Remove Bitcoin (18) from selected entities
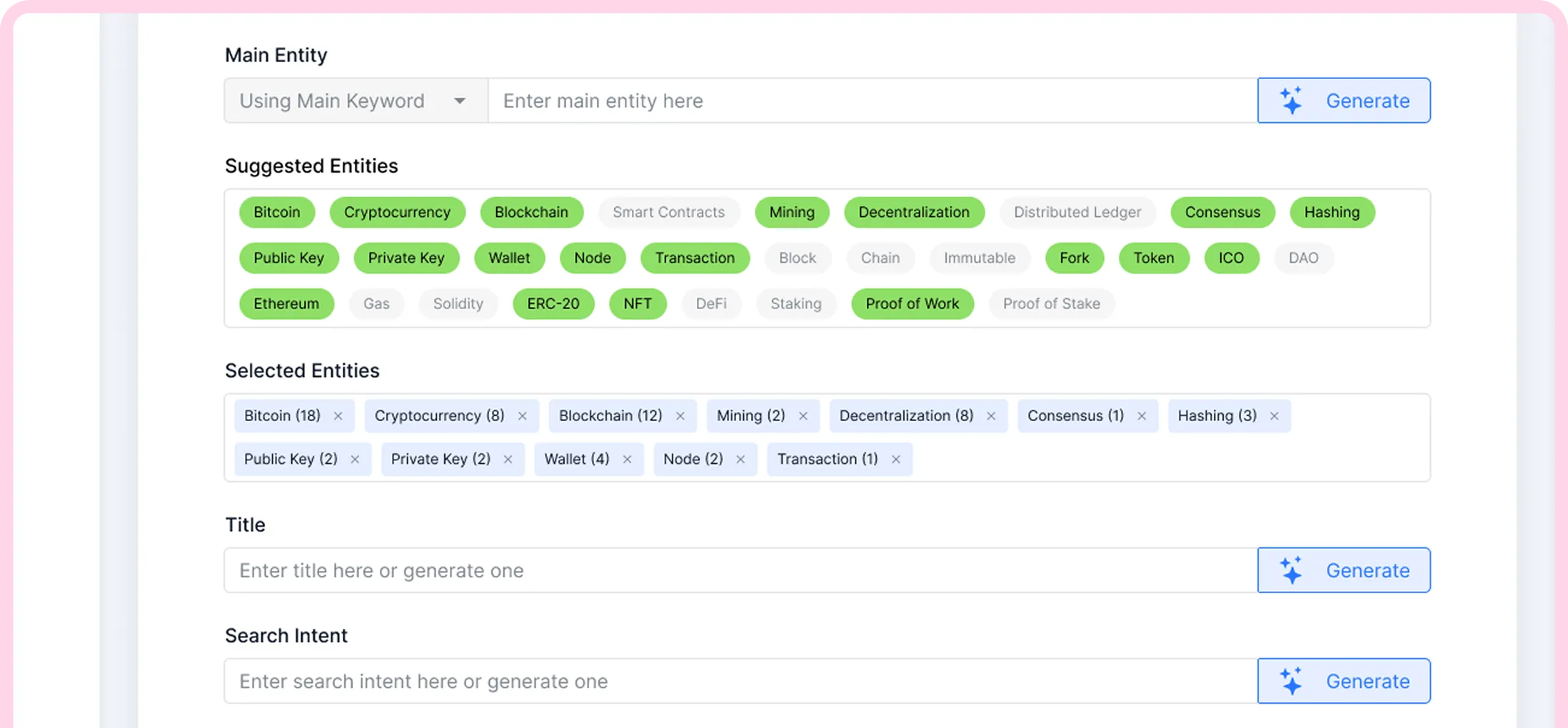The image size is (1568, 728). (338, 416)
